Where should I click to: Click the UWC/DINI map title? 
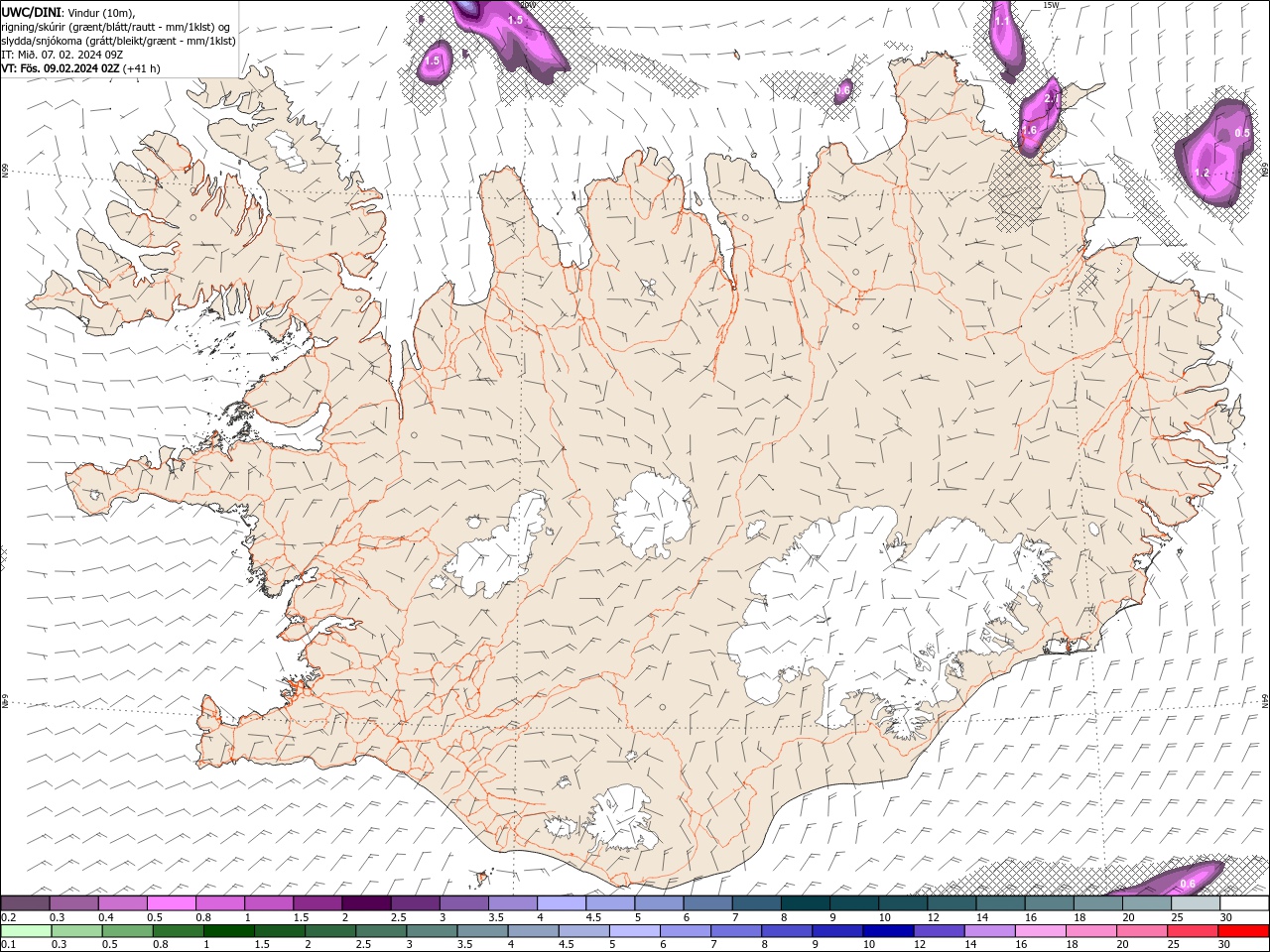[32, 12]
